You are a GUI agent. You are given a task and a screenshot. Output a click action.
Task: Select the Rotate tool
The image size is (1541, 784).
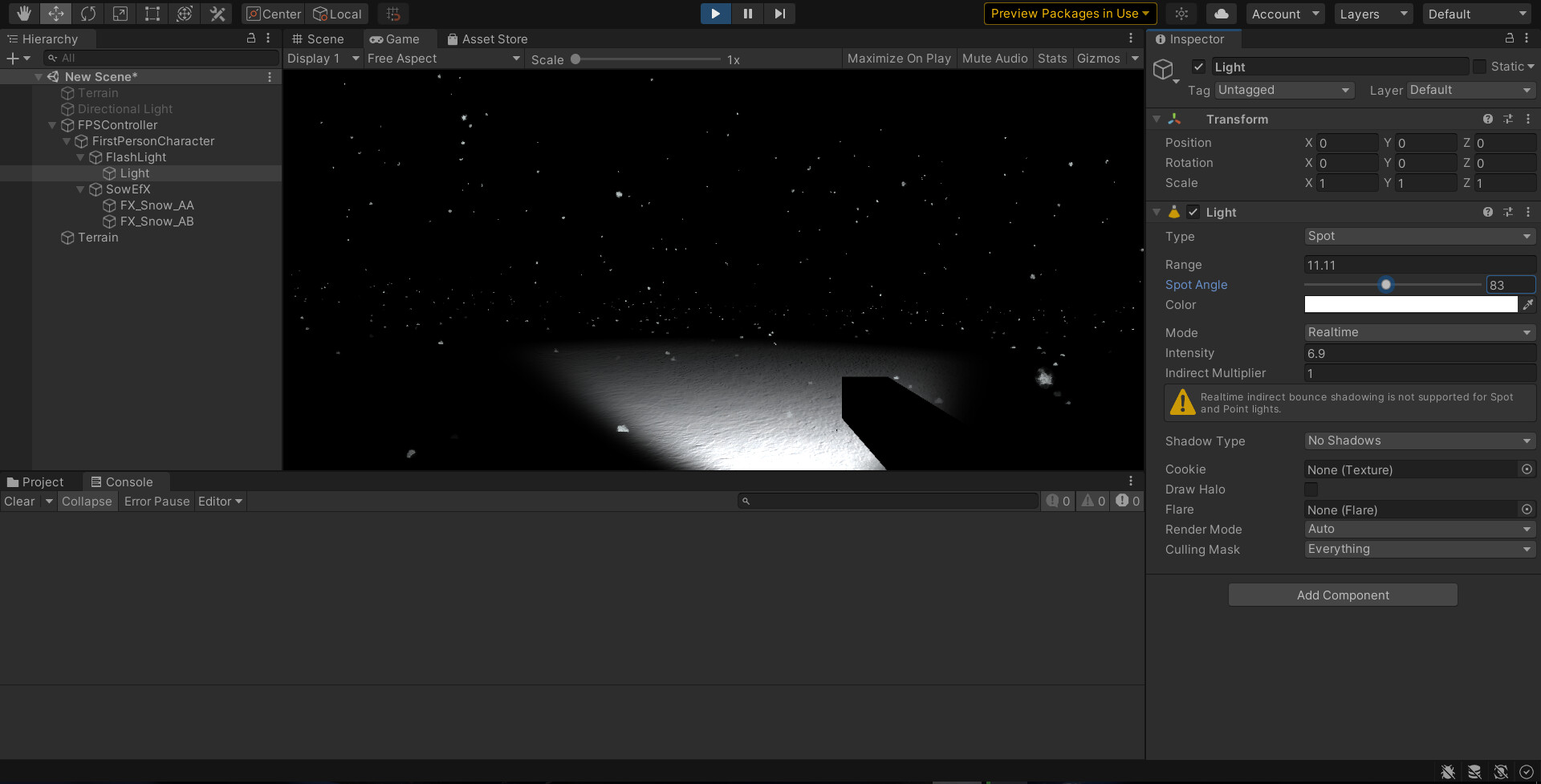coord(87,14)
